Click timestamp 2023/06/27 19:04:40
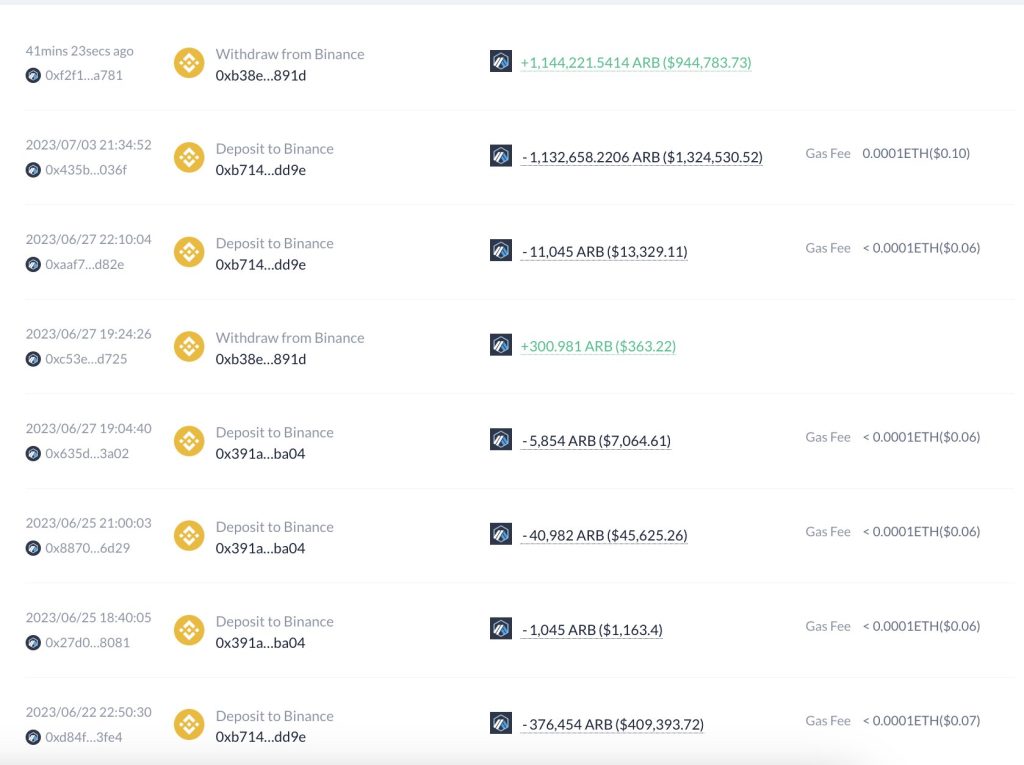This screenshot has width=1024, height=765. coord(88,429)
